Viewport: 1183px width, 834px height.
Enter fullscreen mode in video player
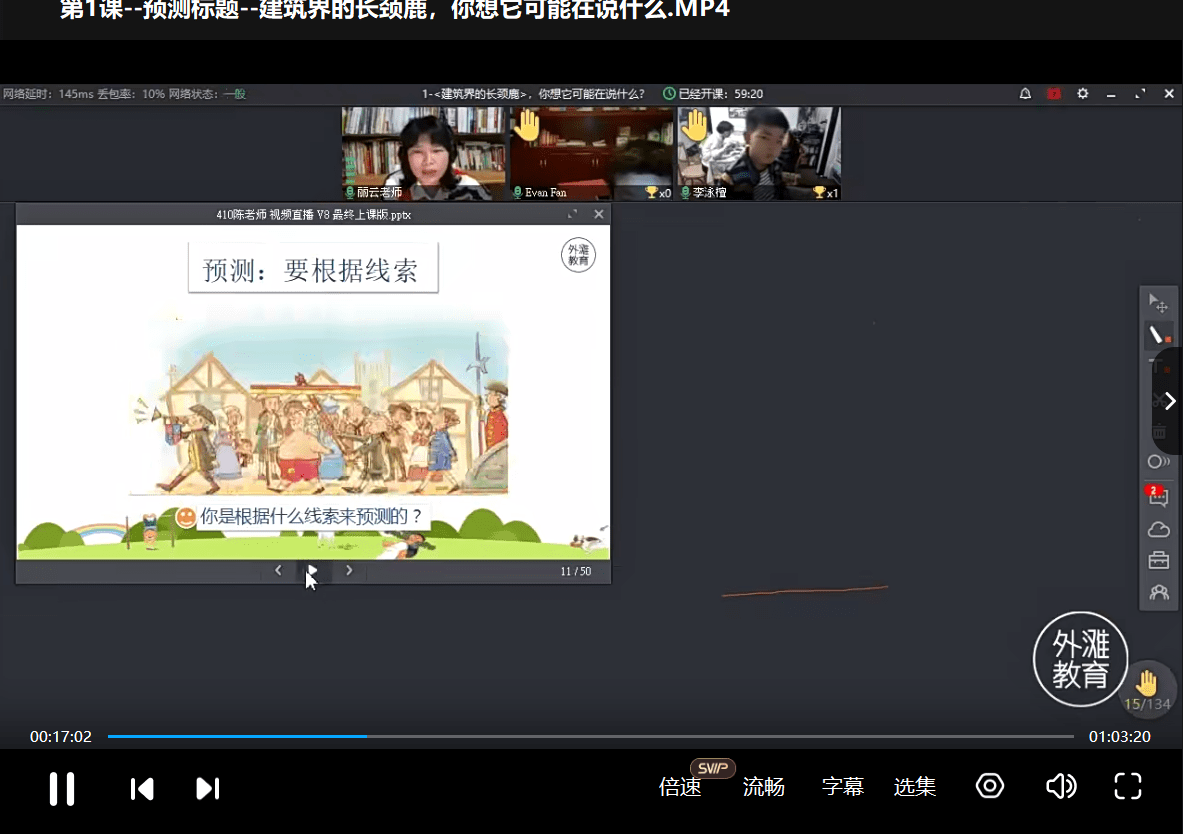point(1128,786)
